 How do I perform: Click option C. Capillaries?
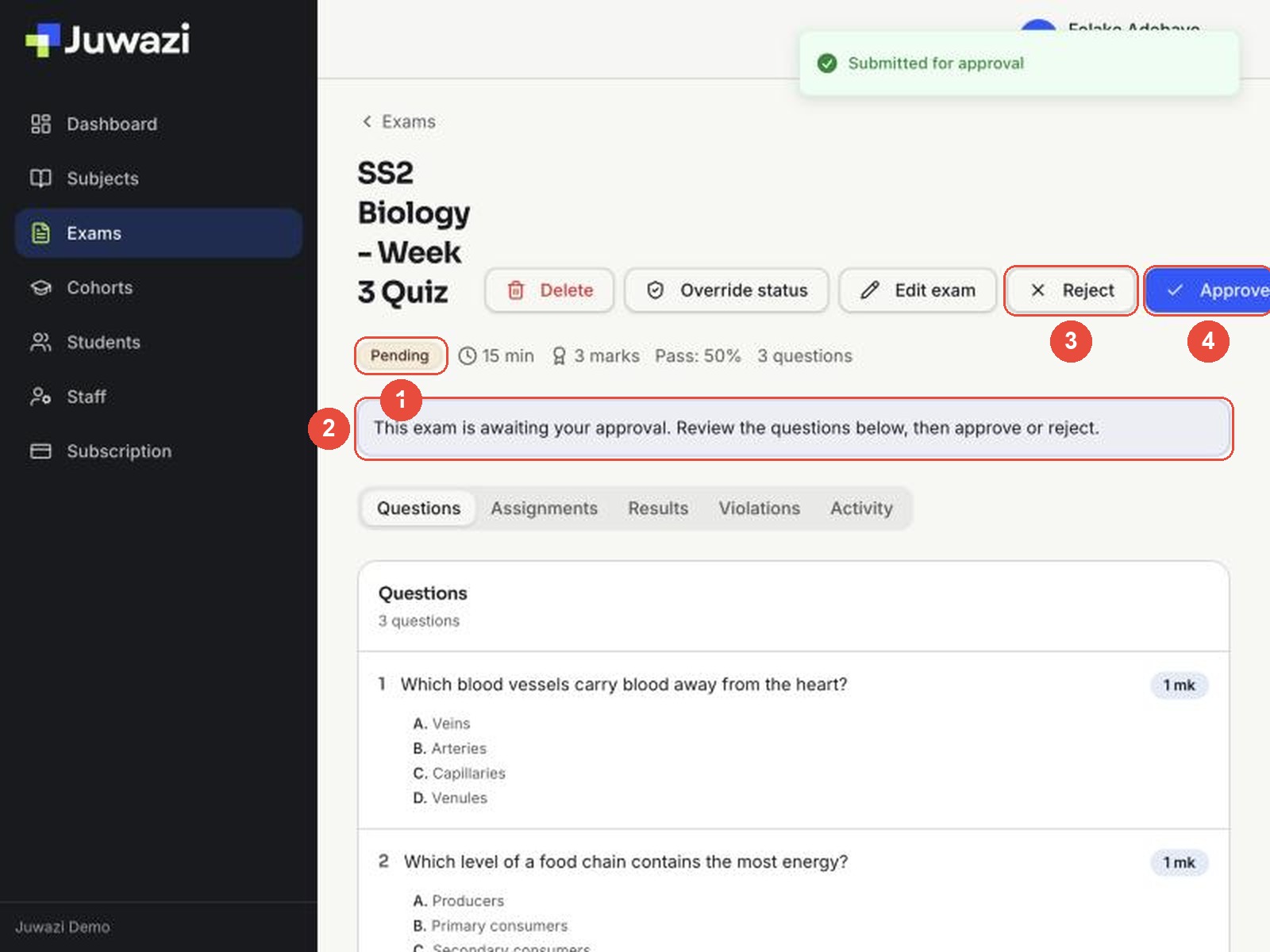point(459,773)
